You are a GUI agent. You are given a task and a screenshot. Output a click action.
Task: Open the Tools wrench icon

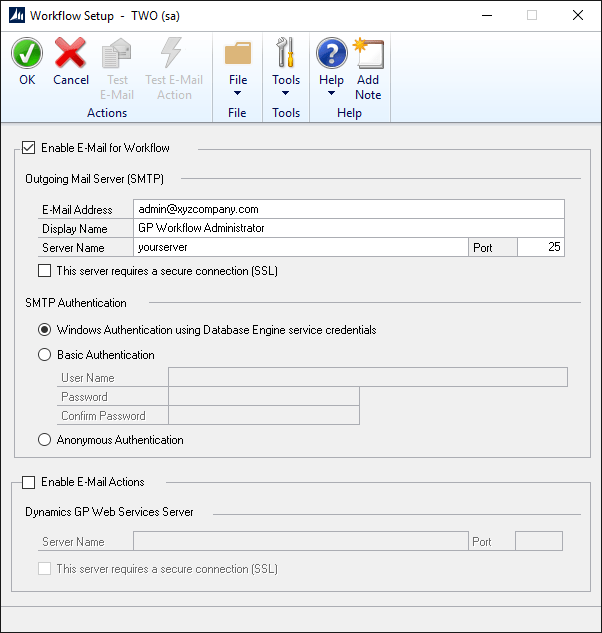point(286,54)
